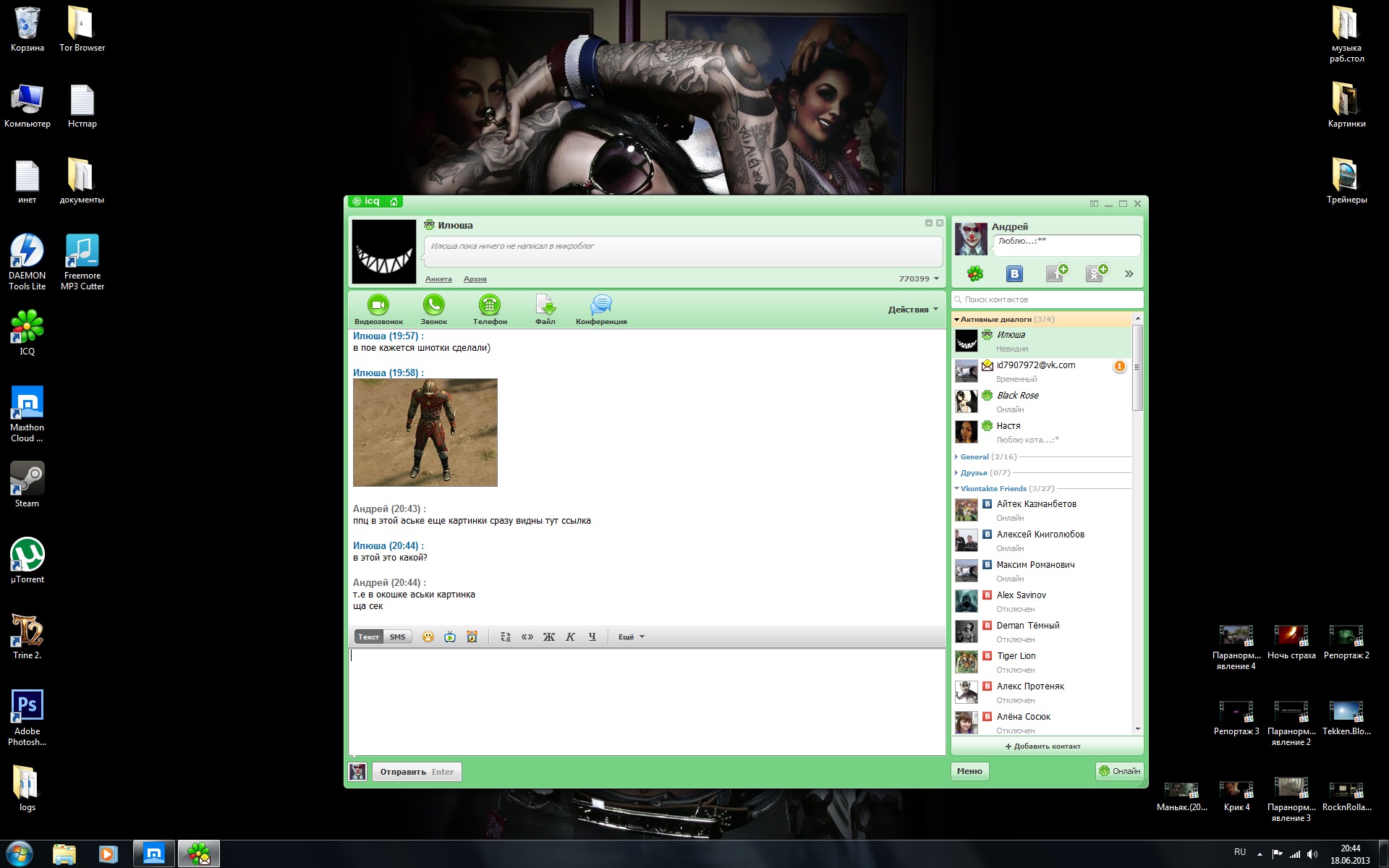The width and height of the screenshot is (1389, 868).
Task: Add Facebook account via plus icon
Action: (x=1057, y=273)
